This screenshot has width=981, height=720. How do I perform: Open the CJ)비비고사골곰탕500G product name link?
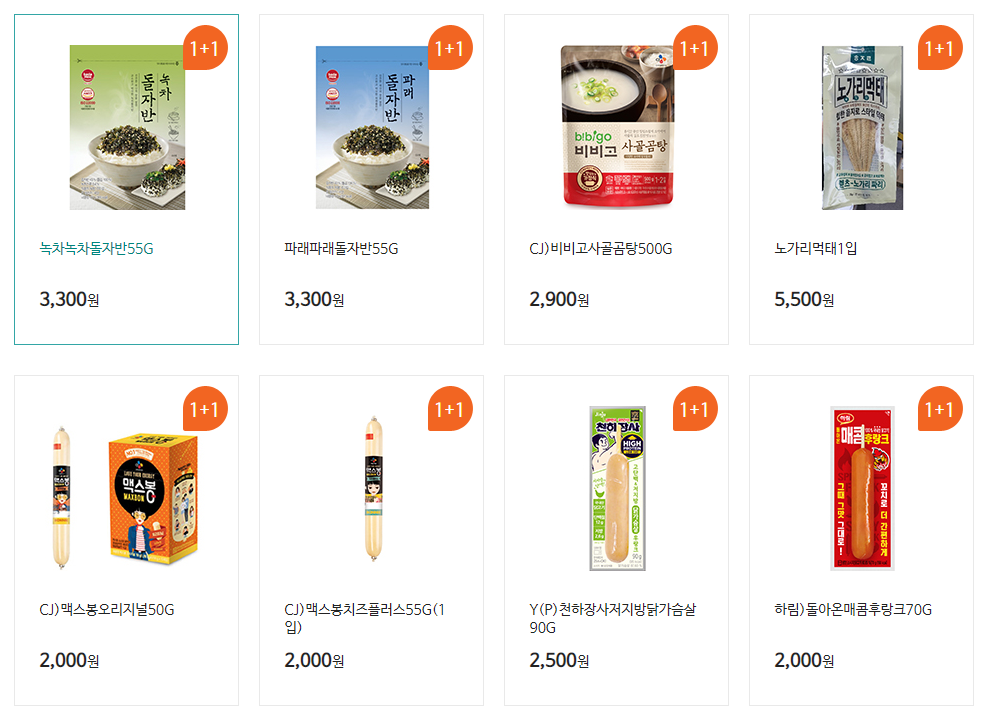(x=601, y=248)
